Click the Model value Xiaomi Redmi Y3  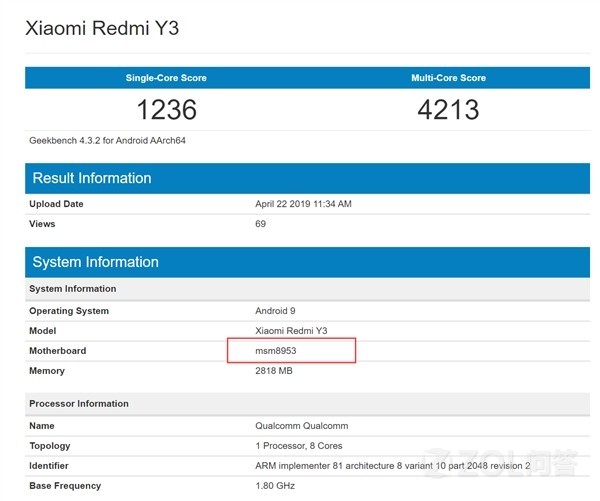291,331
